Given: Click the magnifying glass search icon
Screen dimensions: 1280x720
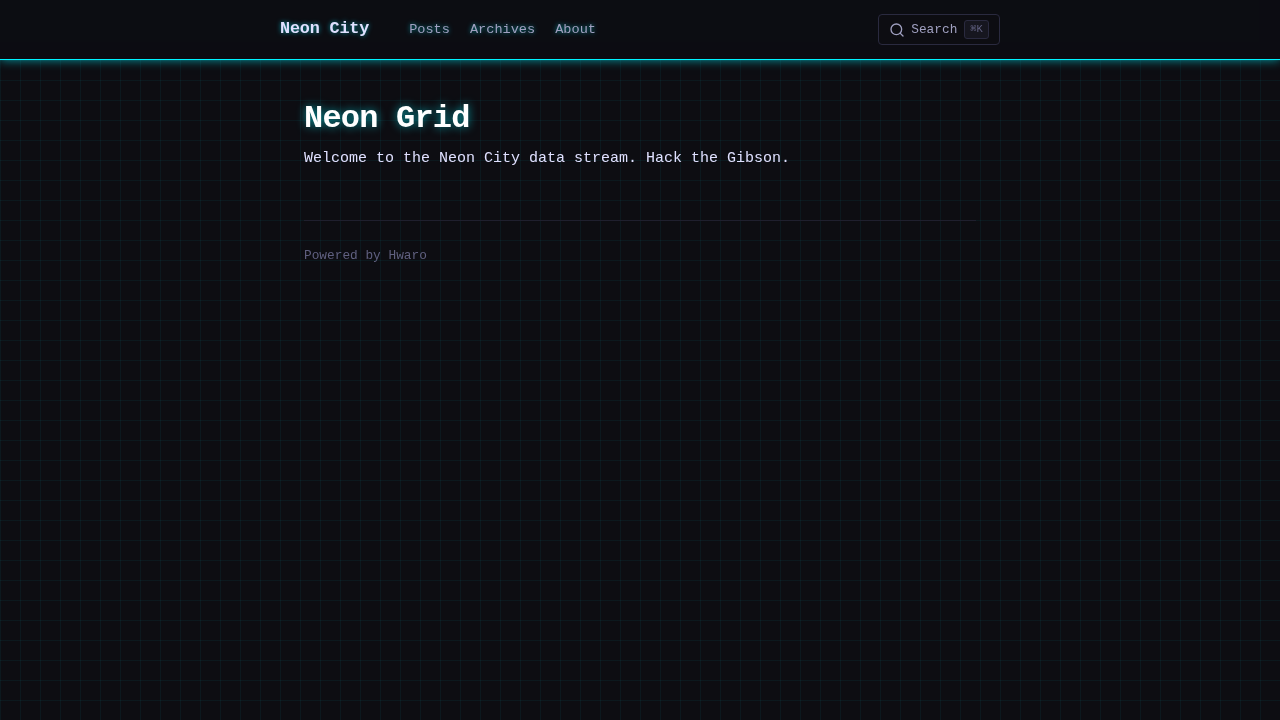Looking at the screenshot, I should 897,30.
